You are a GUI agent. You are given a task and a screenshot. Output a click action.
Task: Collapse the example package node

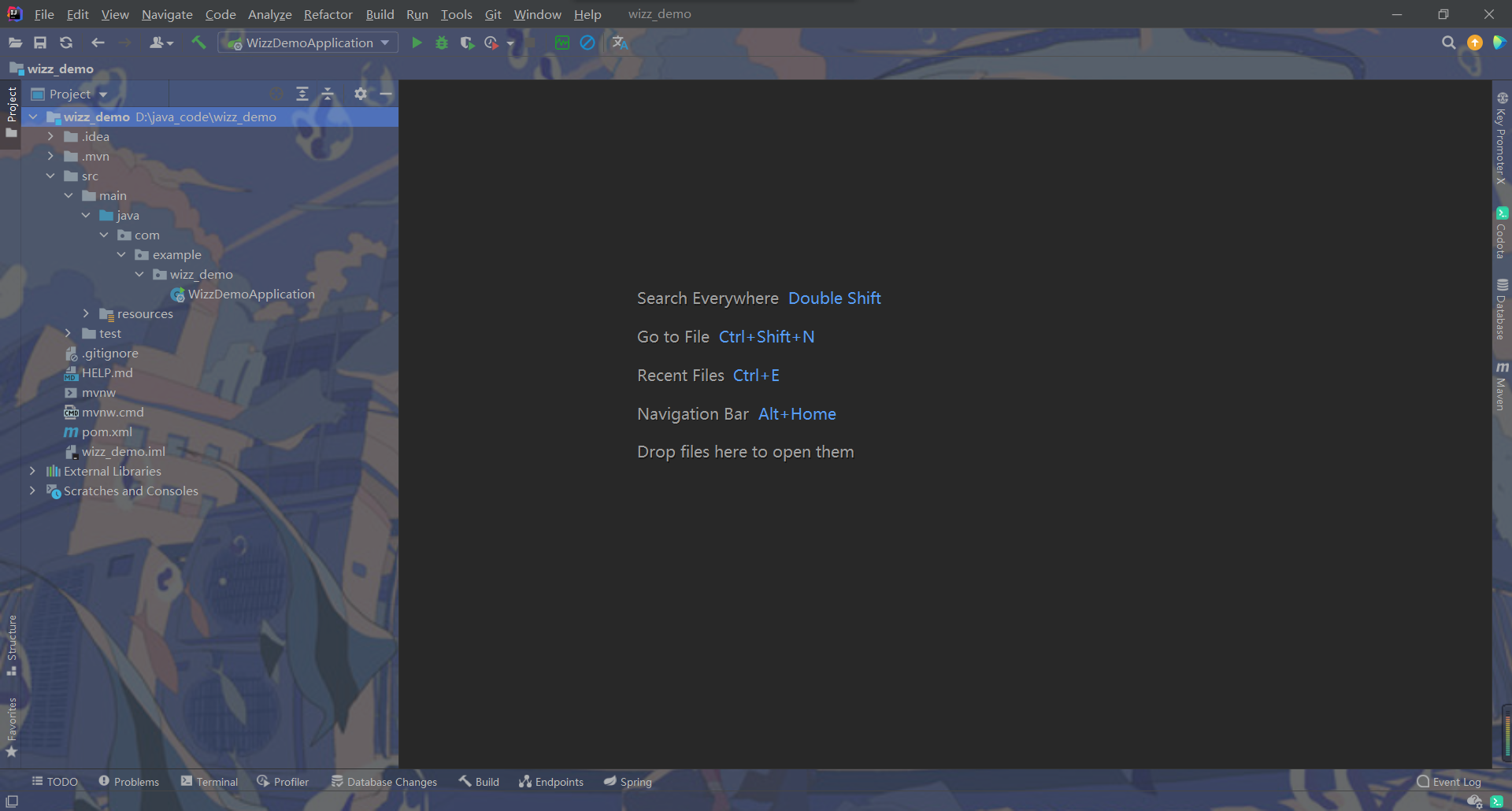pos(121,254)
